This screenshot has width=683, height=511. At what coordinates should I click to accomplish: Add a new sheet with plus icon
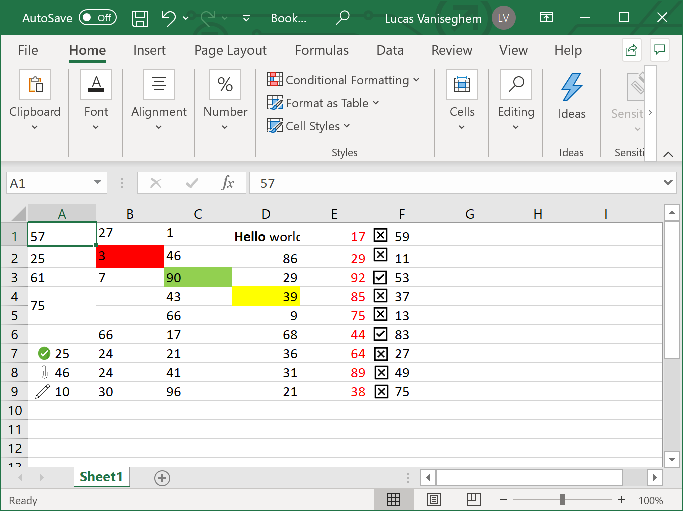pos(162,477)
